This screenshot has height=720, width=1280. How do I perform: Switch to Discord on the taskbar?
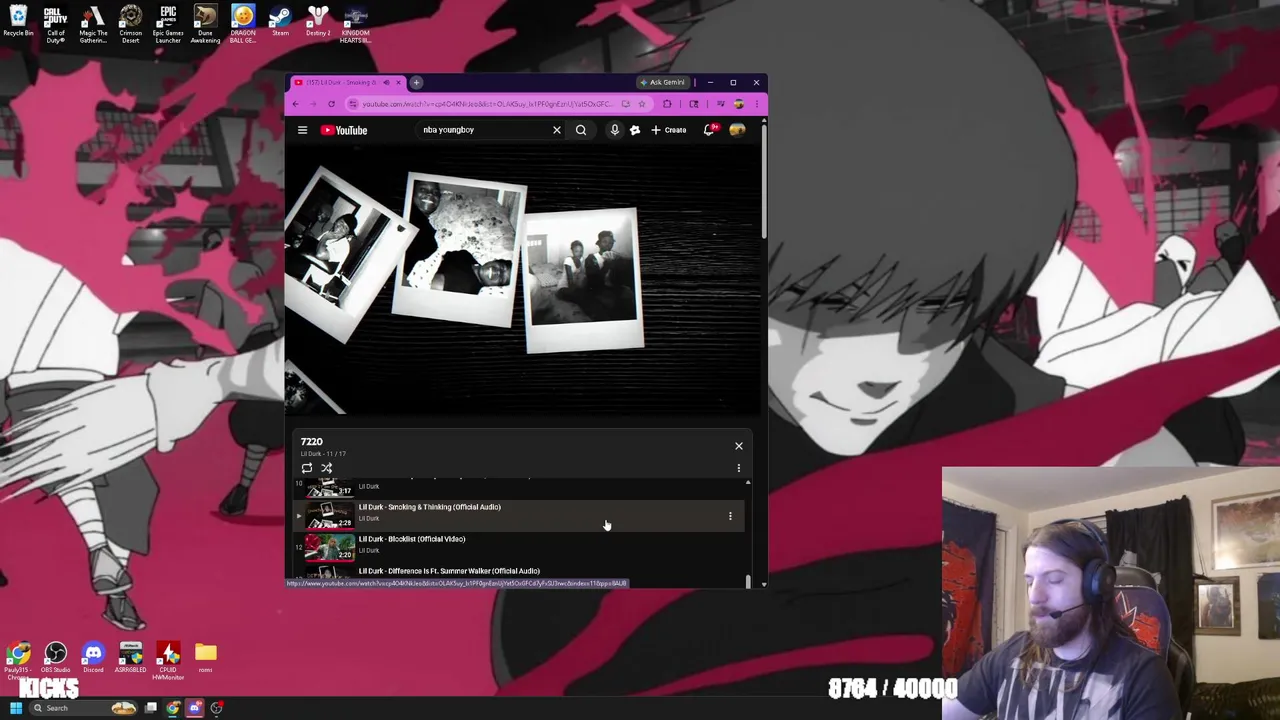[x=195, y=708]
